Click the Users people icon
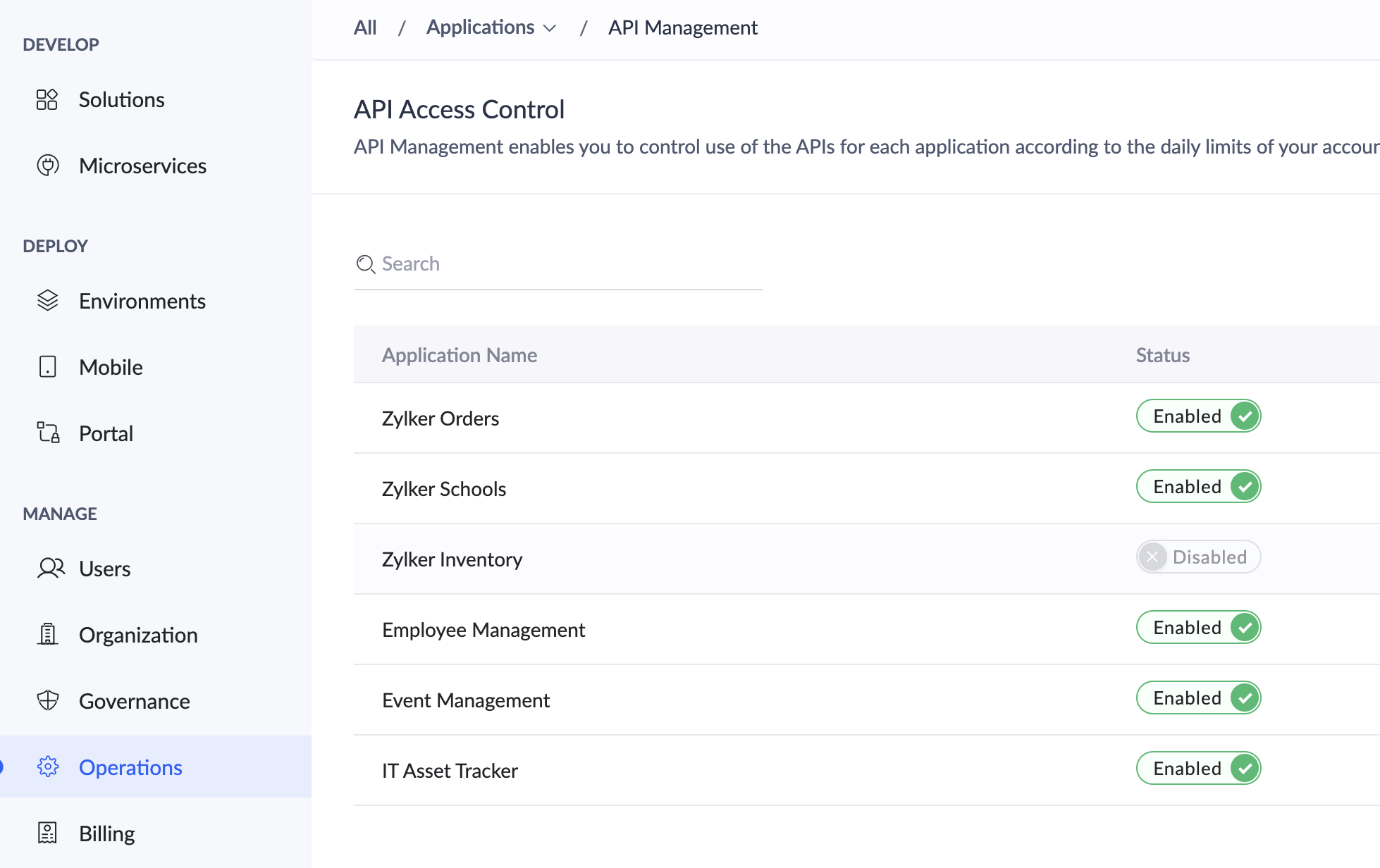This screenshot has height=868, width=1380. click(x=50, y=569)
